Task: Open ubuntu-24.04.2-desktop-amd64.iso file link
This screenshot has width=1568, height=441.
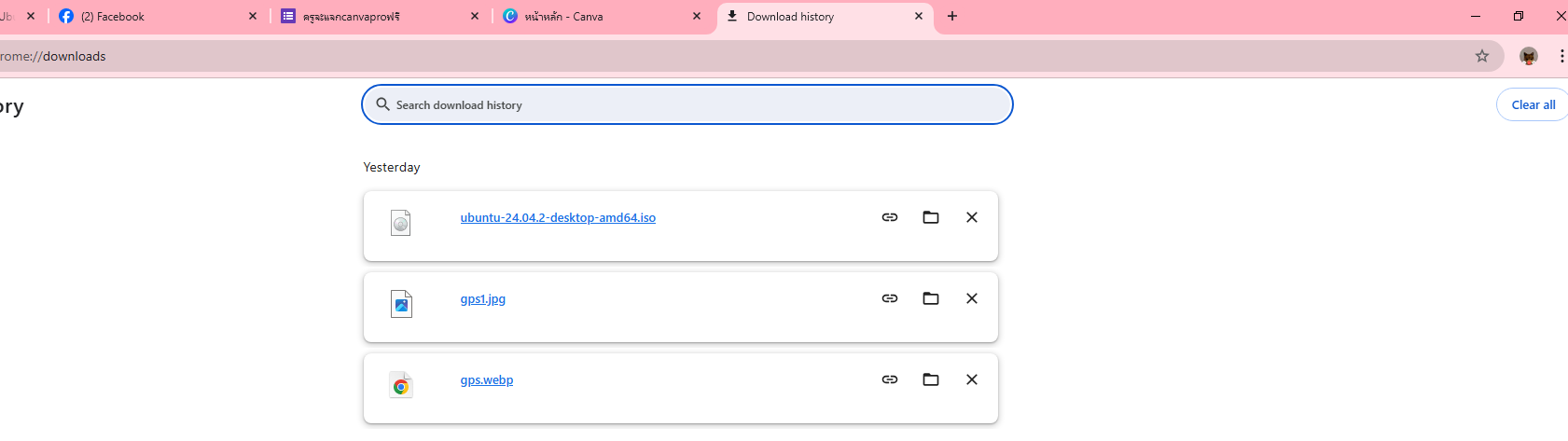Action: (558, 218)
